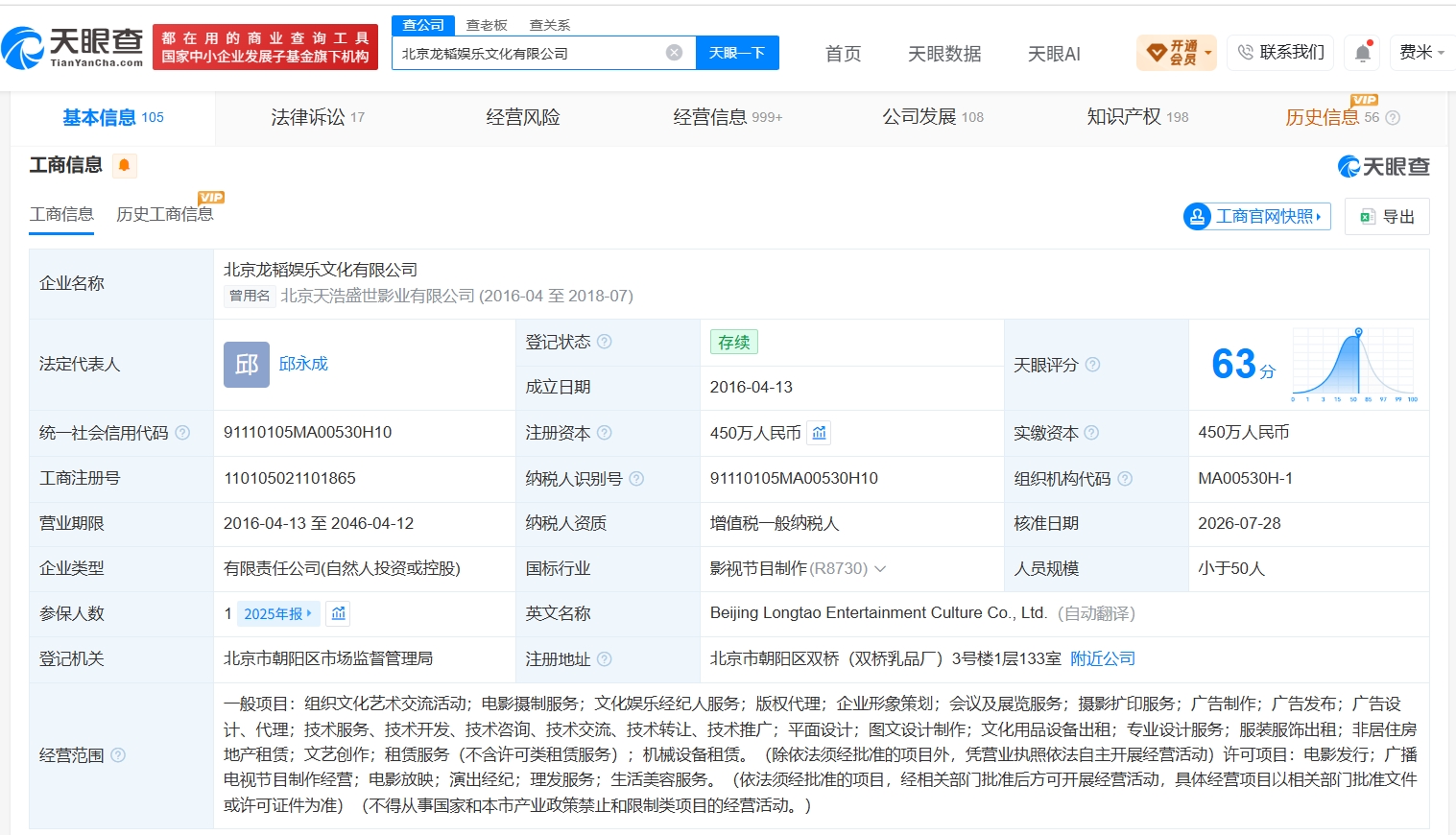1456x835 pixels.
Task: Click the help icon next to 天眼评分
Action: click(1092, 365)
